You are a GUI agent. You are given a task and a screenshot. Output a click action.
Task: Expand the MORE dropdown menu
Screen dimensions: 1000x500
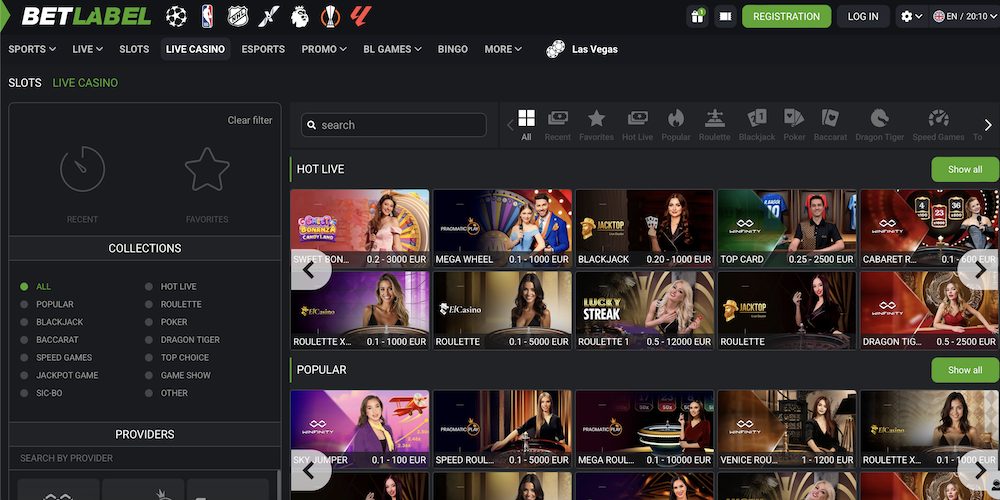(x=503, y=49)
